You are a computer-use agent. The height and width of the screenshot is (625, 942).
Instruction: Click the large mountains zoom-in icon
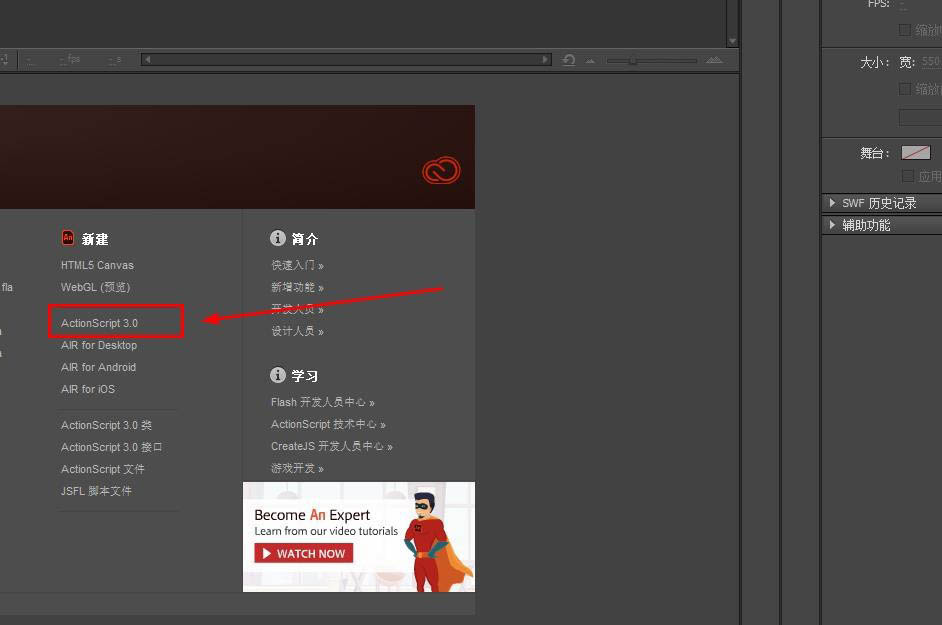714,60
